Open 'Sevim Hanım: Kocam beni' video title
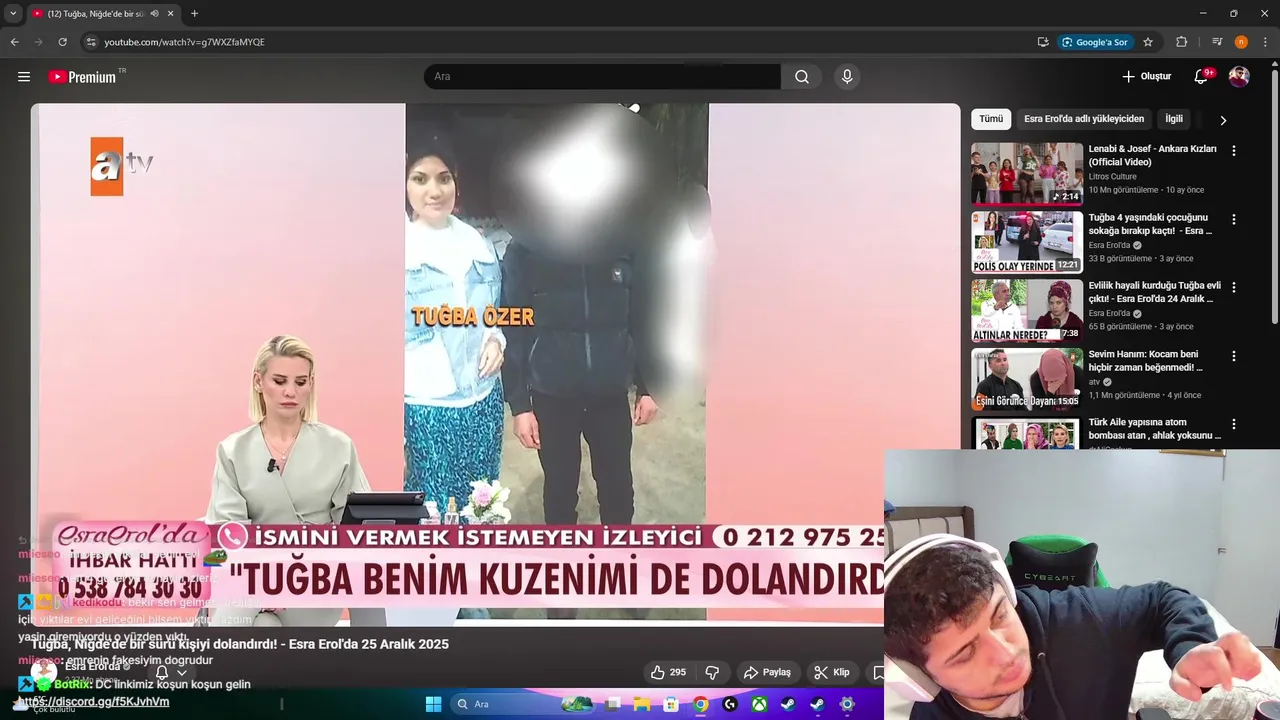This screenshot has height=720, width=1280. [1146, 360]
